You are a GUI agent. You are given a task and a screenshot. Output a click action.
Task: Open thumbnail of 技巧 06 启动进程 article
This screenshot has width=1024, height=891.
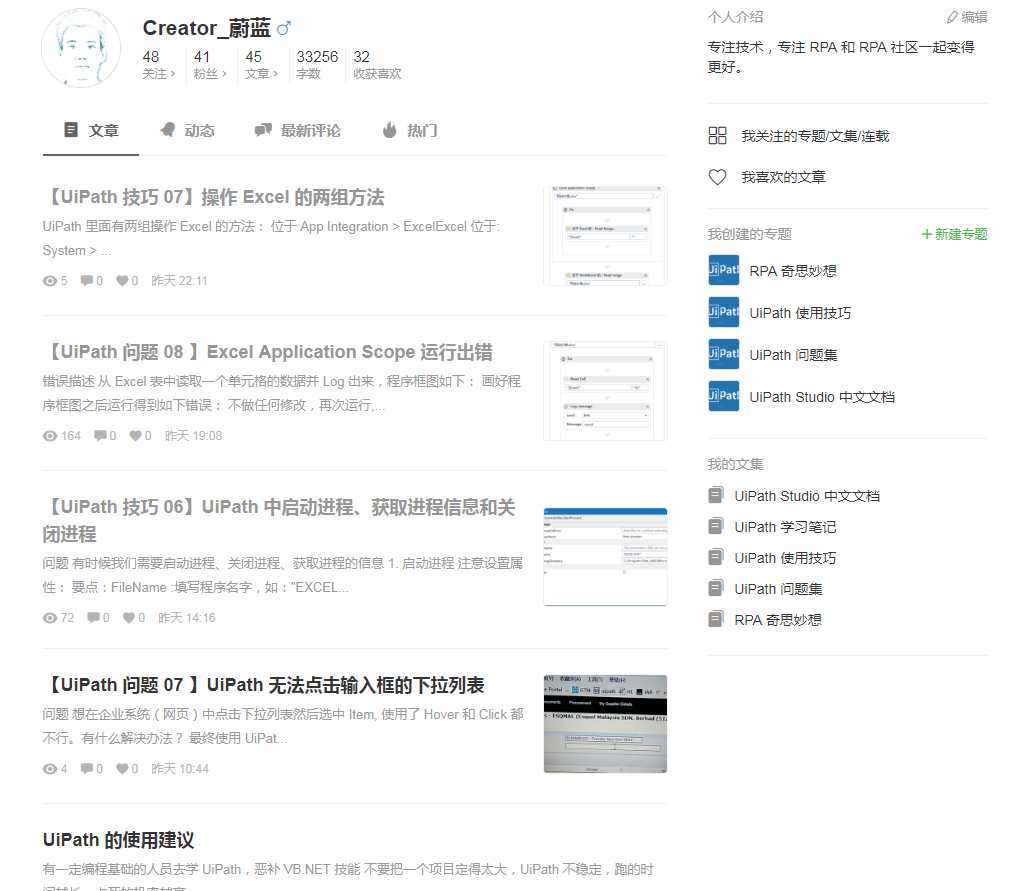click(605, 557)
